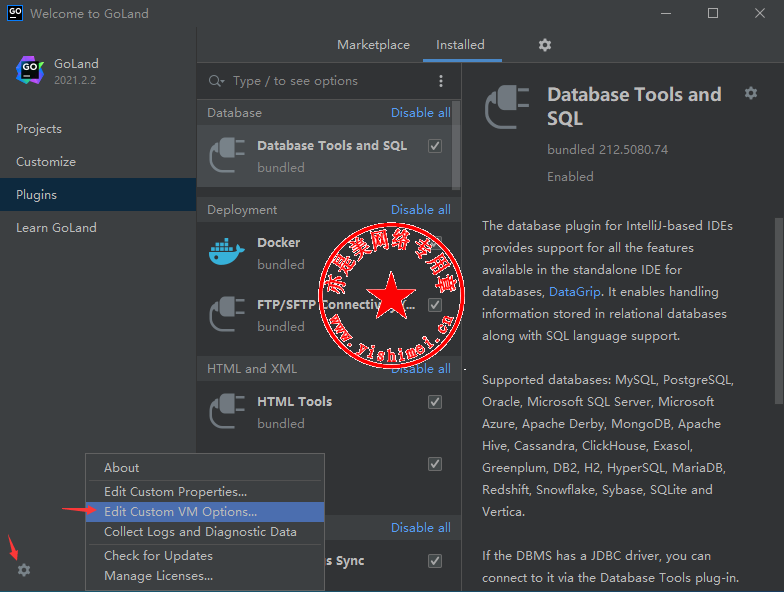Viewport: 784px width, 592px height.
Task: Toggle the FTP/SFTP Connectivity checkbox
Action: (x=435, y=304)
